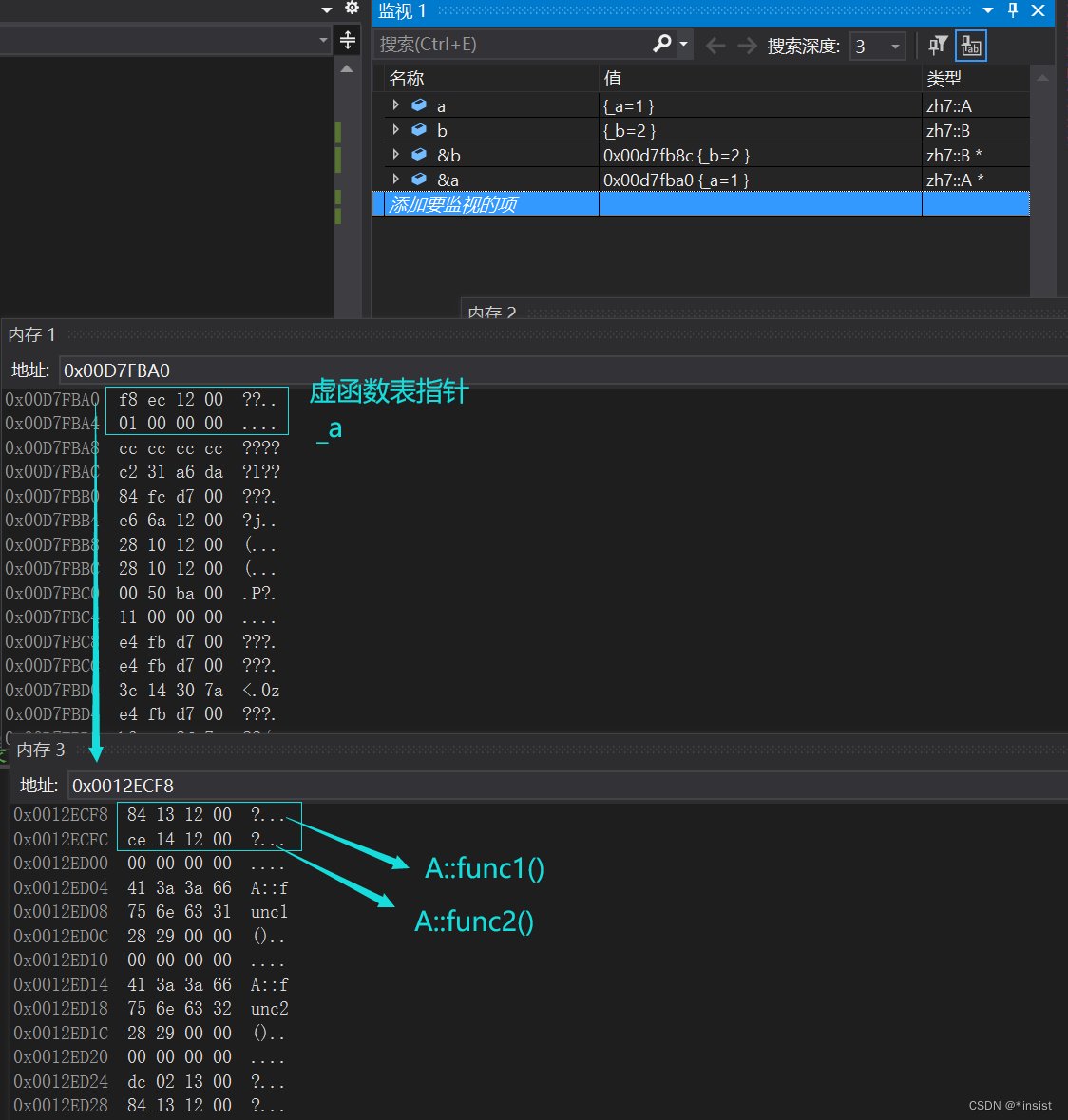Click the 内存 1 panel title
Viewport: 1068px width, 1120px height.
tap(31, 334)
